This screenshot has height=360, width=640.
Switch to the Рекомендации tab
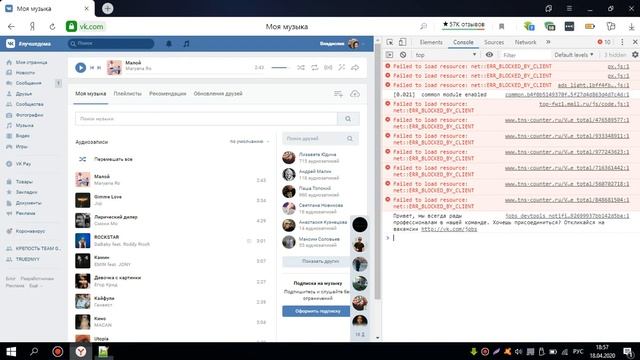pyautogui.click(x=167, y=93)
